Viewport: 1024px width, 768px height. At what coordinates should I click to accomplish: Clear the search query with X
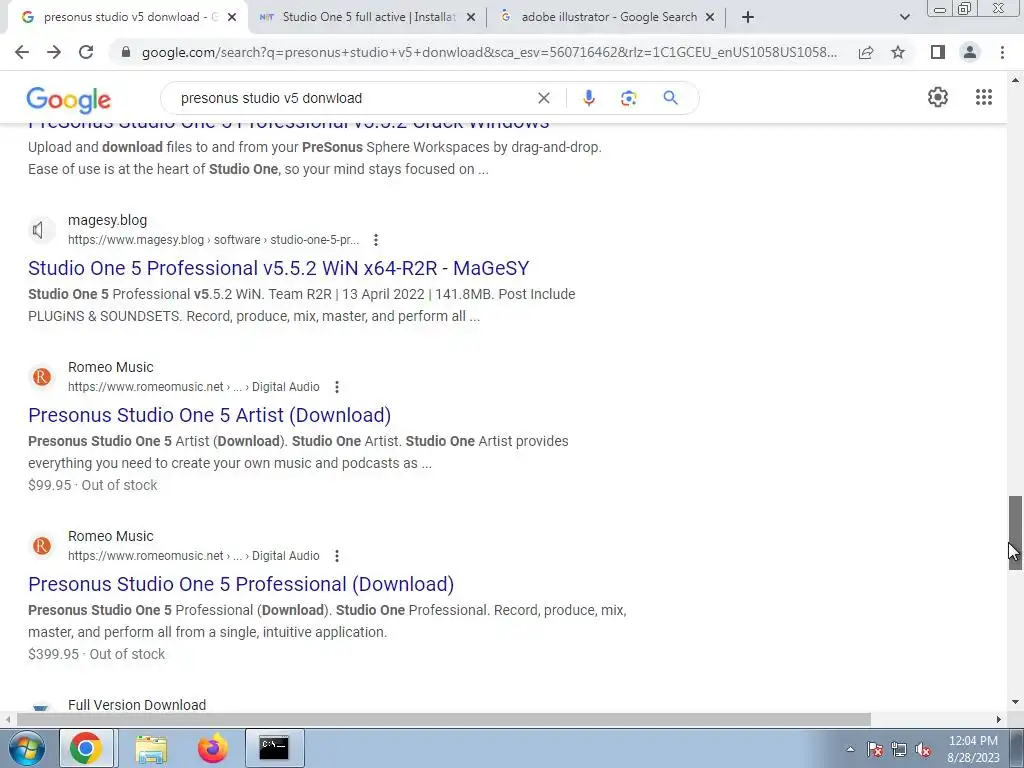point(543,98)
